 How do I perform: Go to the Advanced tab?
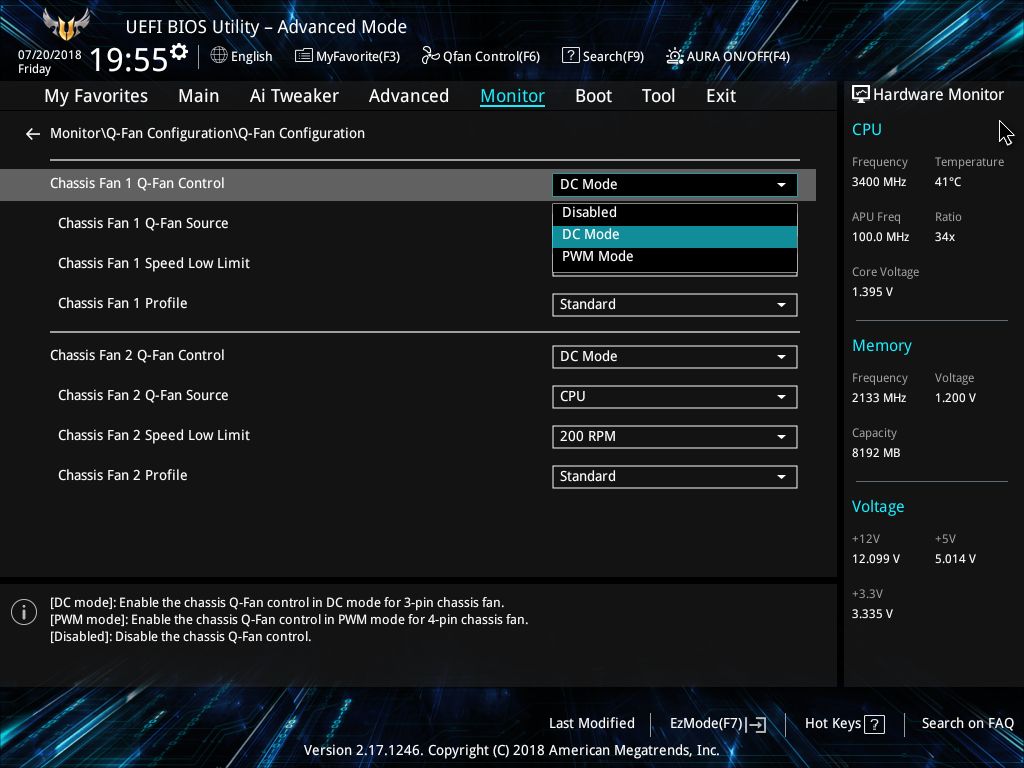click(x=409, y=96)
